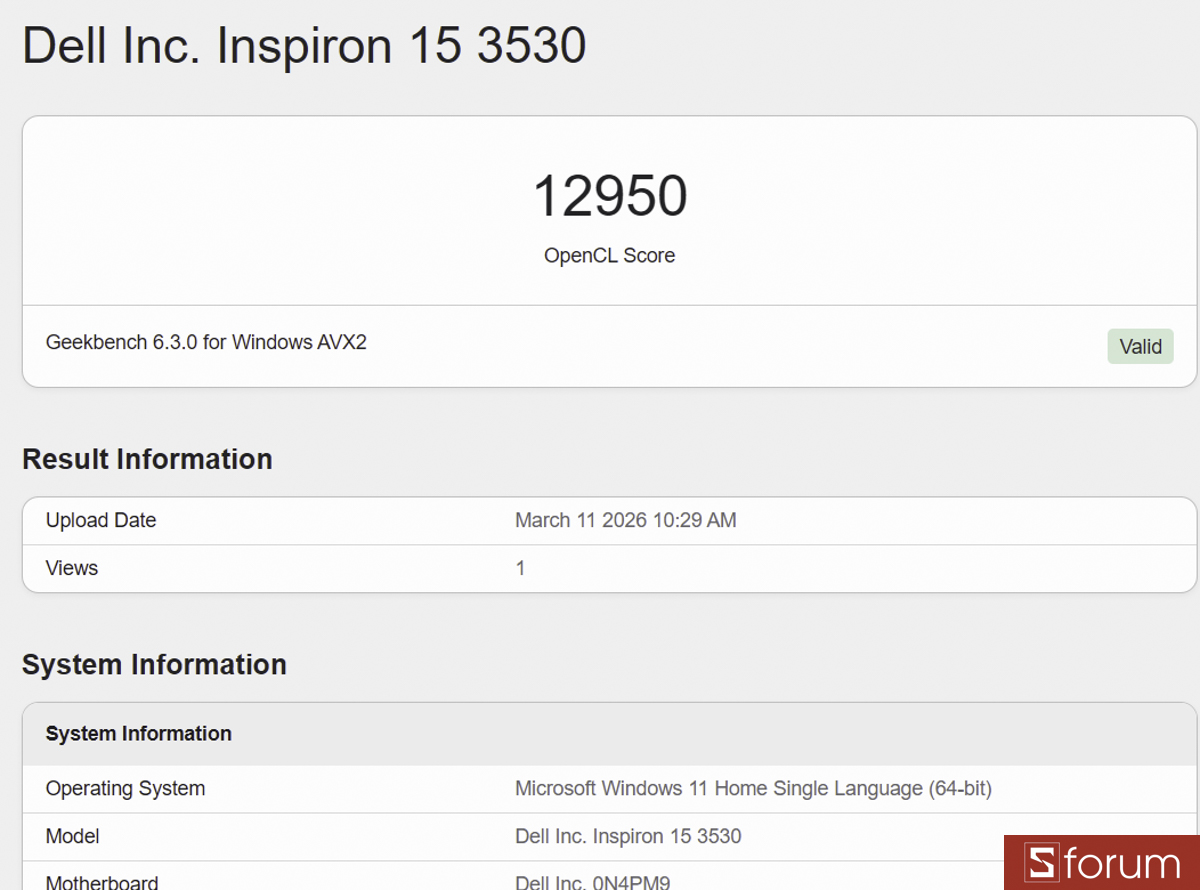Select the Model row value
Viewport: 1200px width, 890px height.
tap(628, 836)
